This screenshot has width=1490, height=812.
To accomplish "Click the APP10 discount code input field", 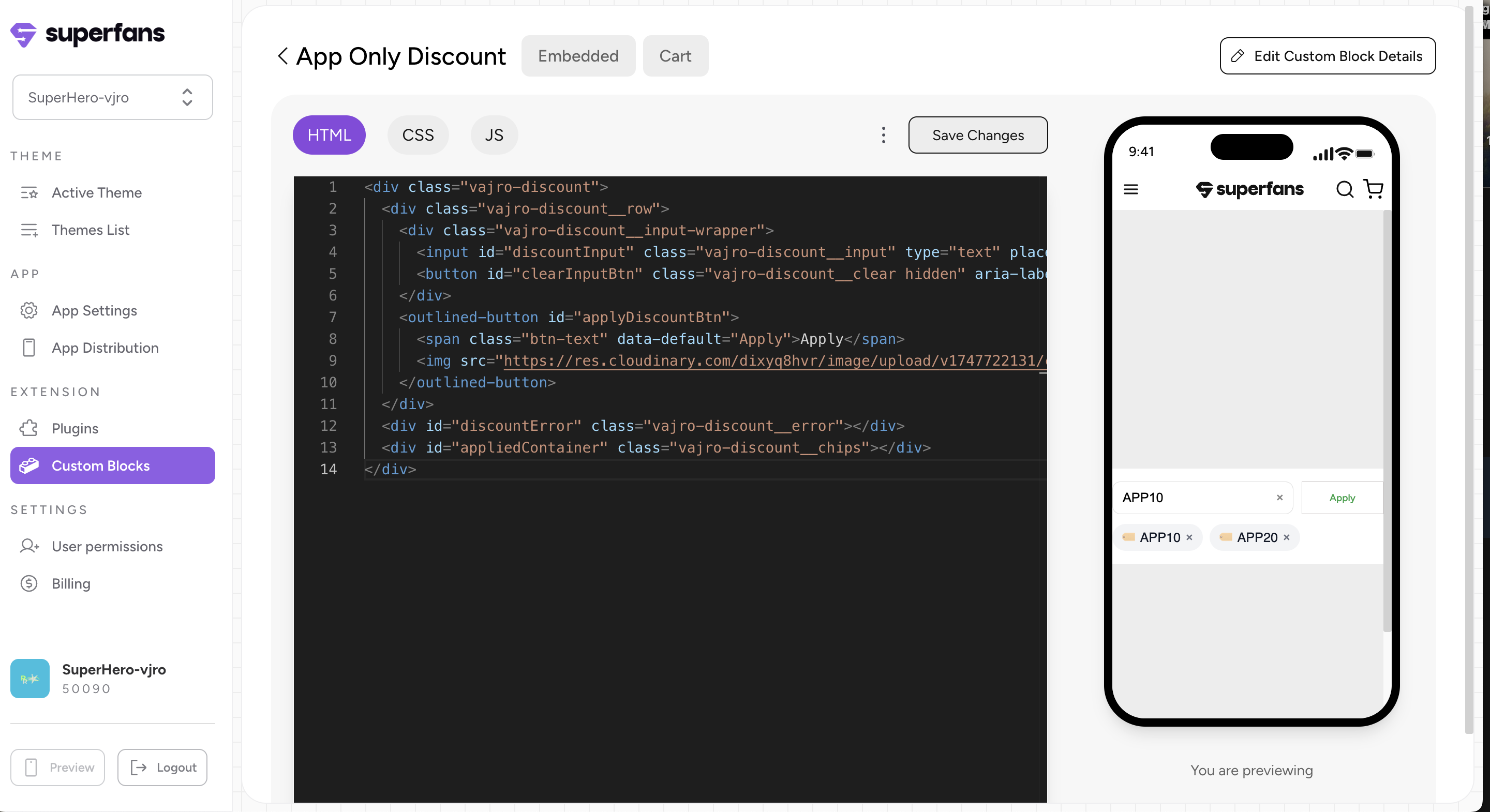I will tap(1191, 498).
